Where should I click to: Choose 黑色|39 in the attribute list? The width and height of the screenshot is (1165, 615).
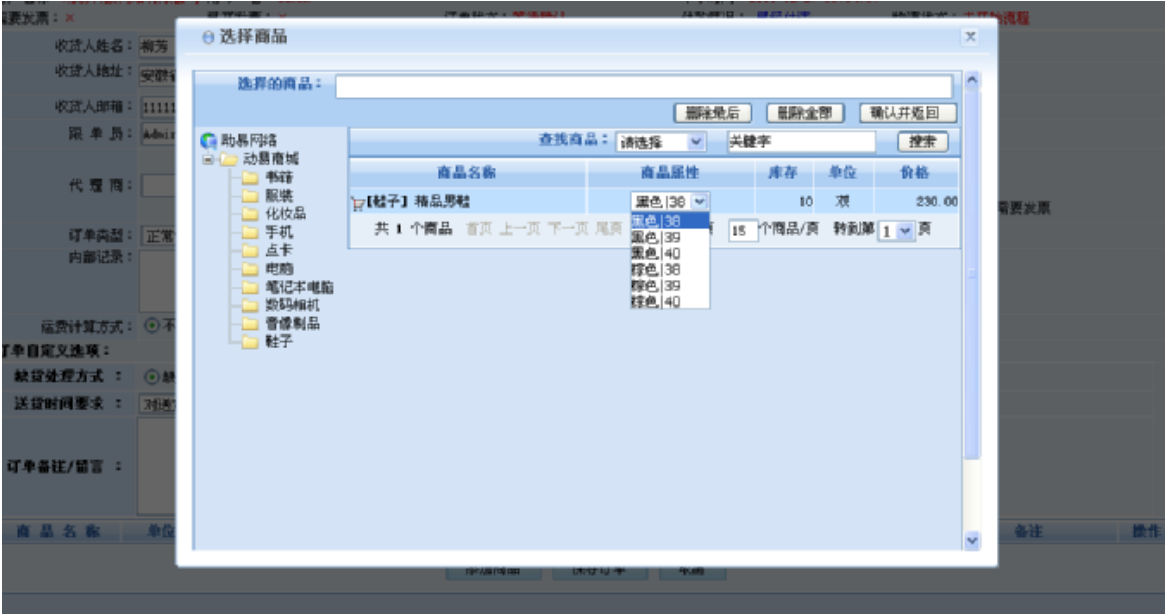coord(670,238)
